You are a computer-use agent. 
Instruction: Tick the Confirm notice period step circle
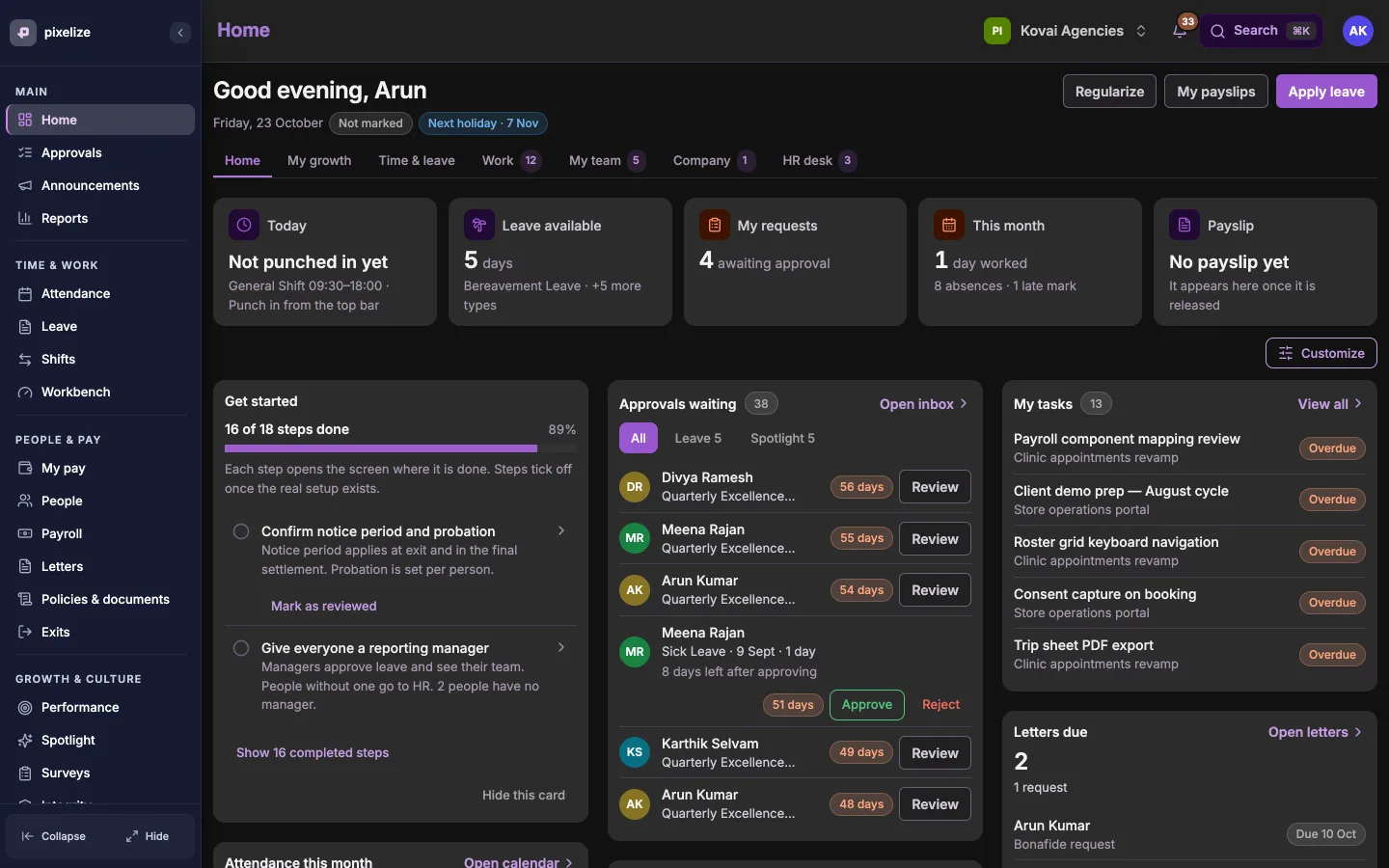pyautogui.click(x=241, y=531)
